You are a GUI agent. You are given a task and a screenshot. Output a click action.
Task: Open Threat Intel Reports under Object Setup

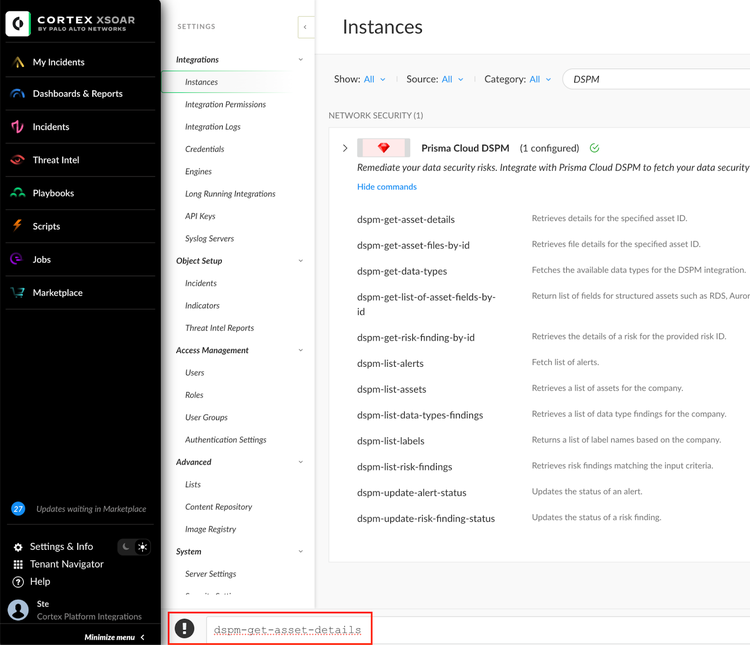coord(220,328)
